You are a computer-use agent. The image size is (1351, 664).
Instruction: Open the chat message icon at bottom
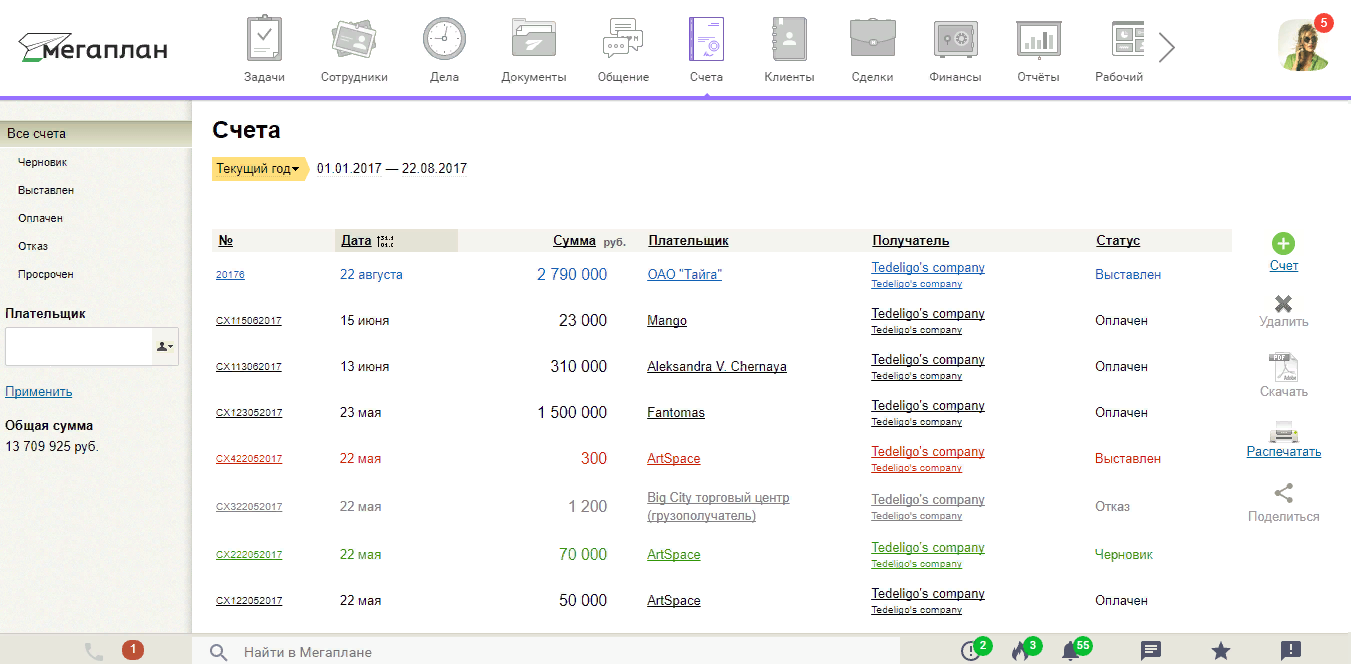coord(1151,651)
